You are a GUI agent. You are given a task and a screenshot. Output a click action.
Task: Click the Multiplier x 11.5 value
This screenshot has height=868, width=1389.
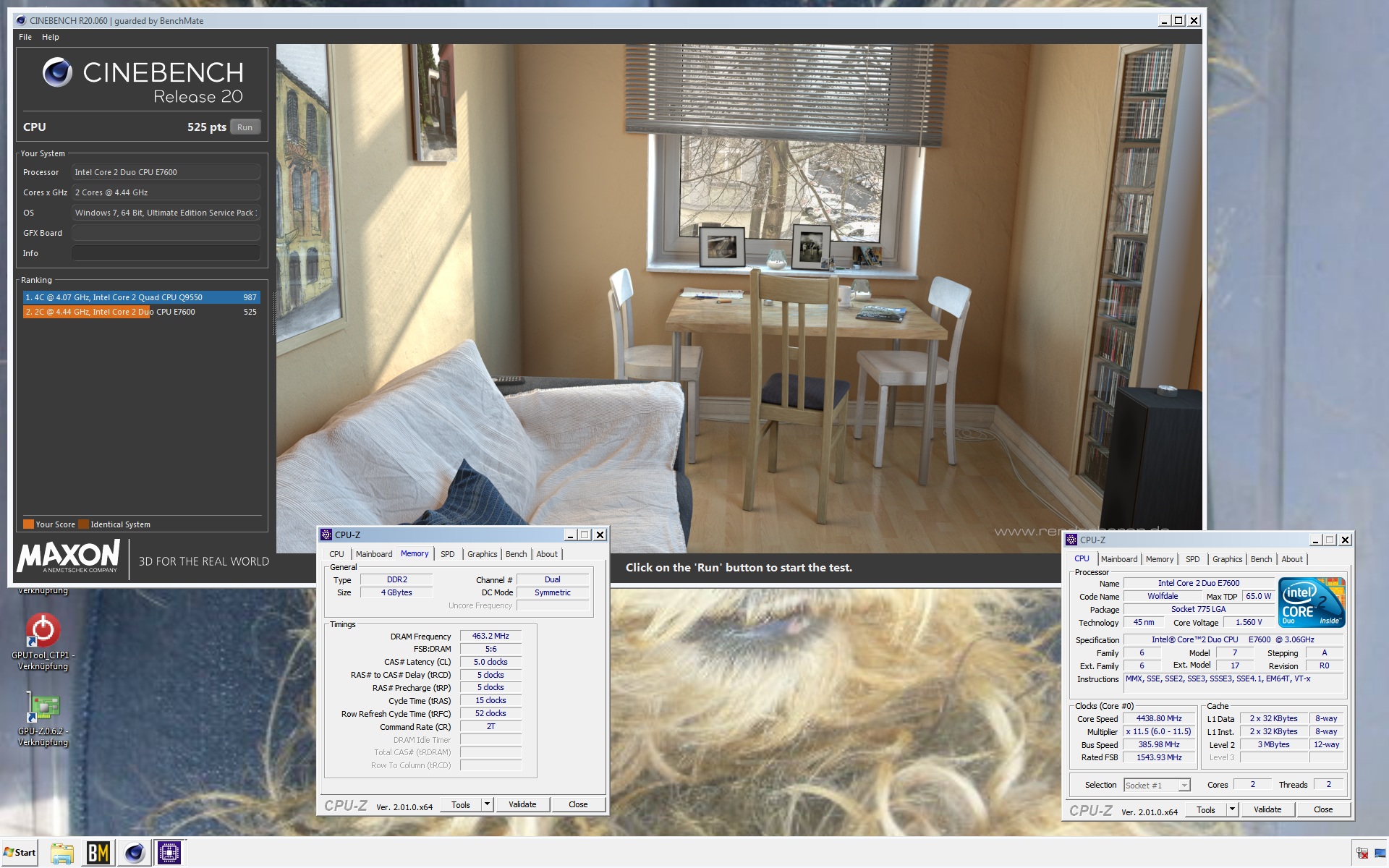click(x=1159, y=731)
